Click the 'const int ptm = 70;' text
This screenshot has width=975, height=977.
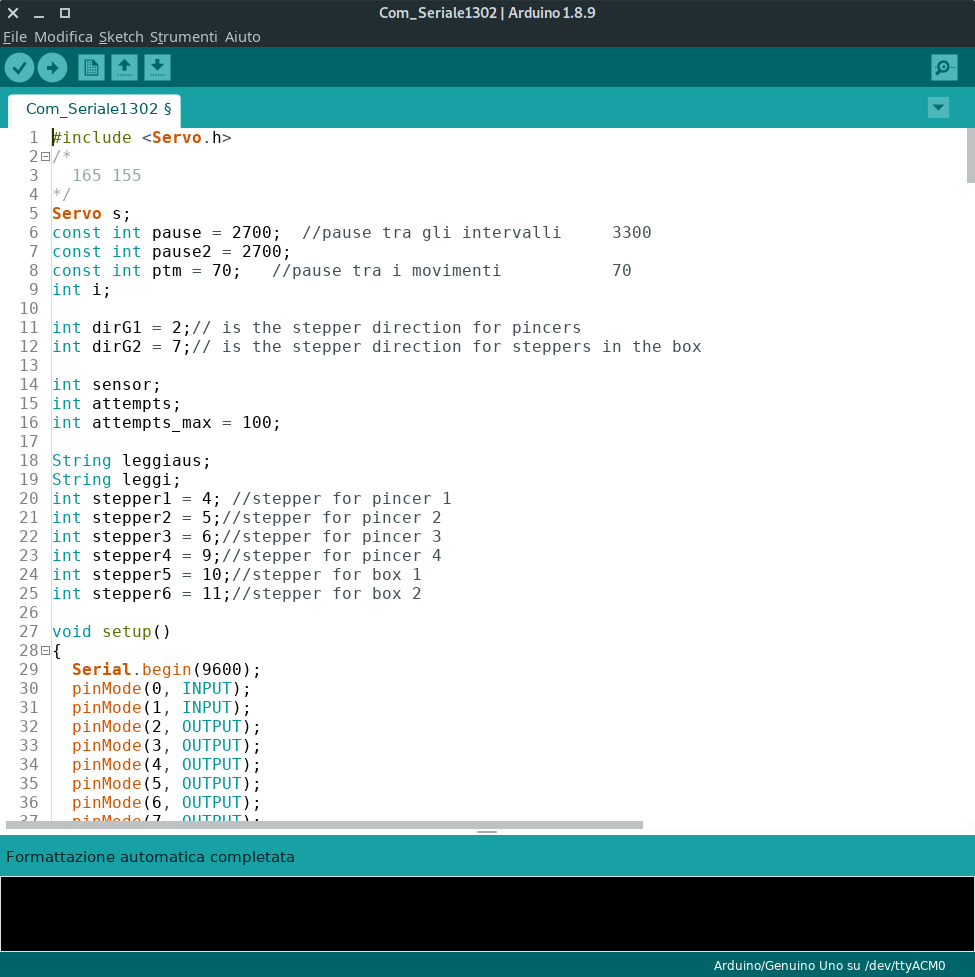tap(146, 270)
